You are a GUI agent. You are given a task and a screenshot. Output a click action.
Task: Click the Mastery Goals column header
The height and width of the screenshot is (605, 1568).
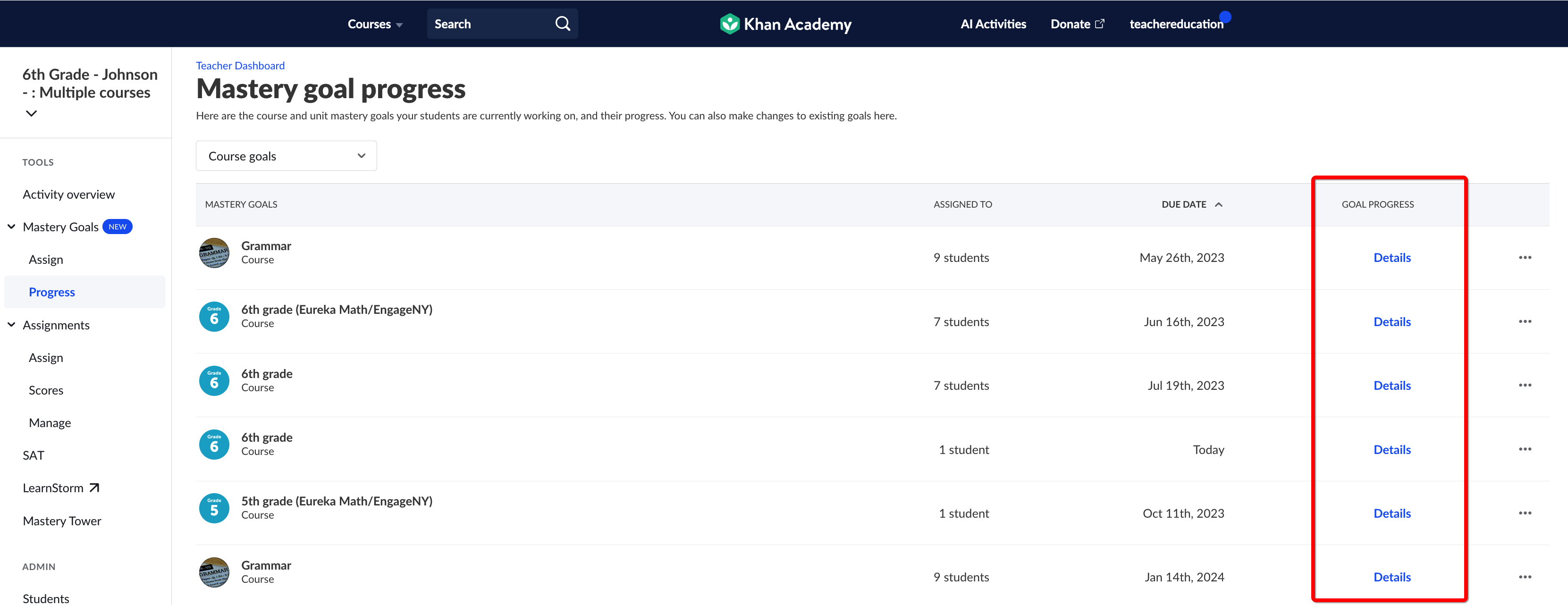pos(241,204)
